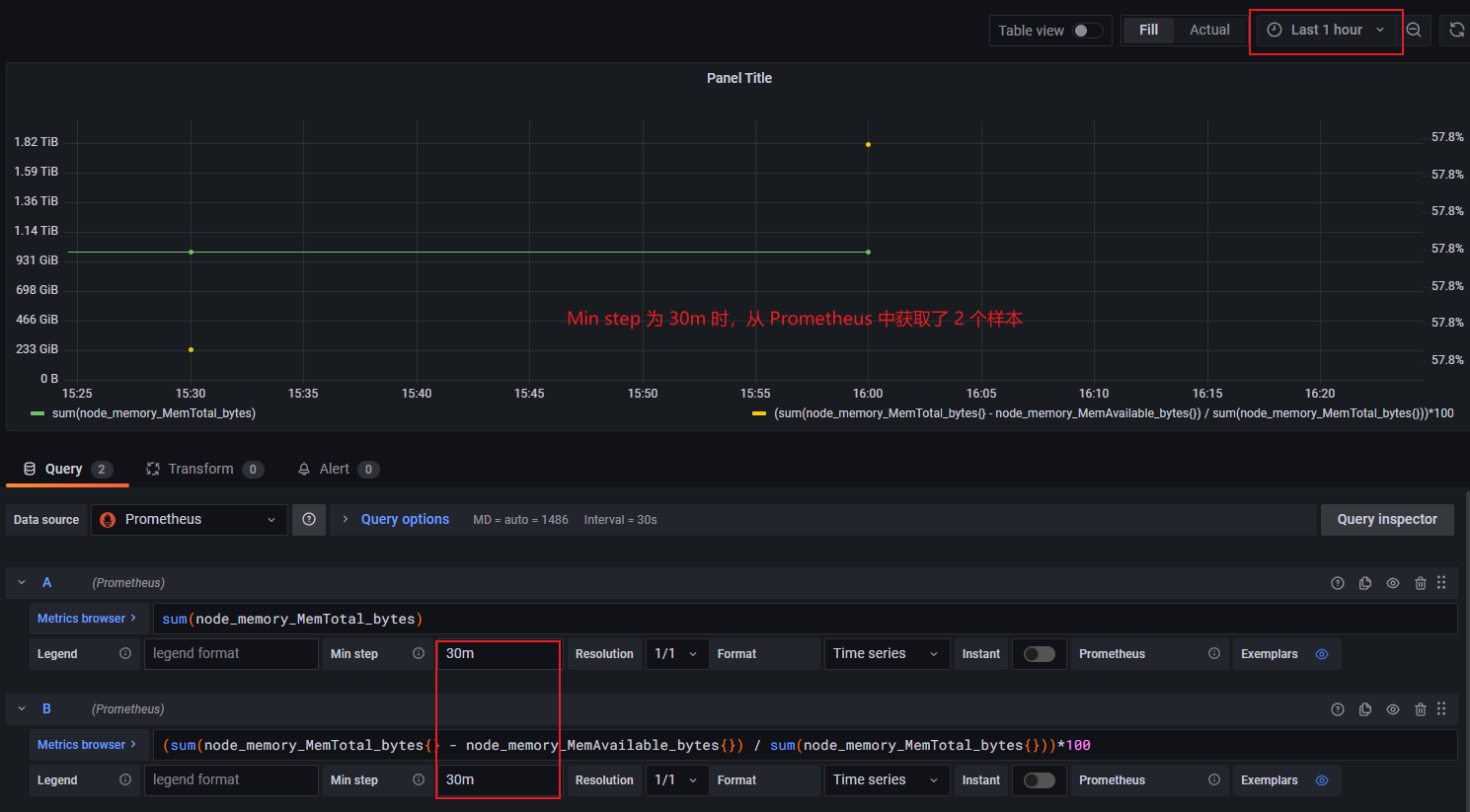Open the Prometheus data source dropdown
This screenshot has height=812, width=1470.
click(x=190, y=519)
